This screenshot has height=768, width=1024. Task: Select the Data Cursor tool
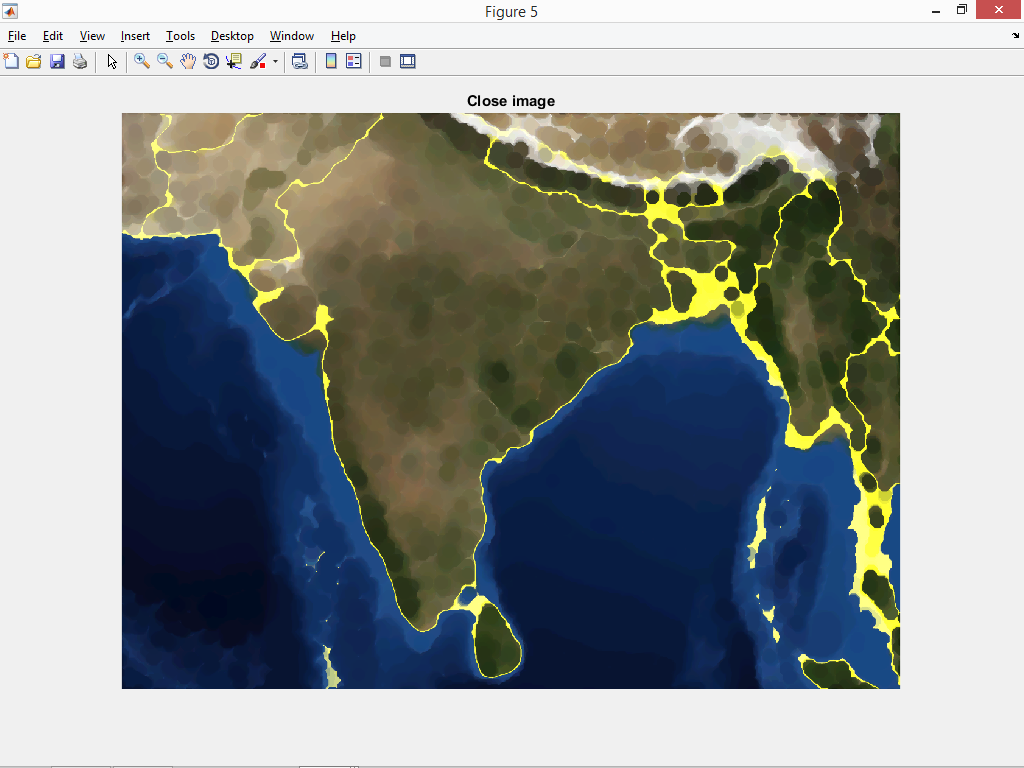[x=232, y=61]
